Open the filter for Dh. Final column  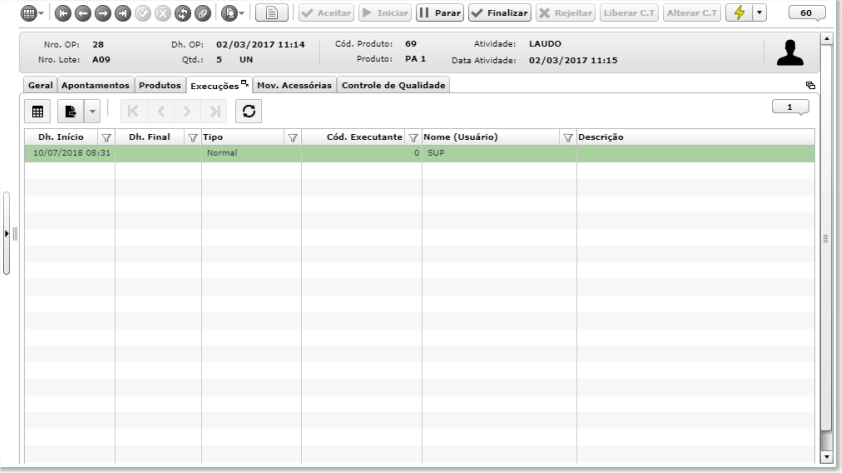coord(193,137)
